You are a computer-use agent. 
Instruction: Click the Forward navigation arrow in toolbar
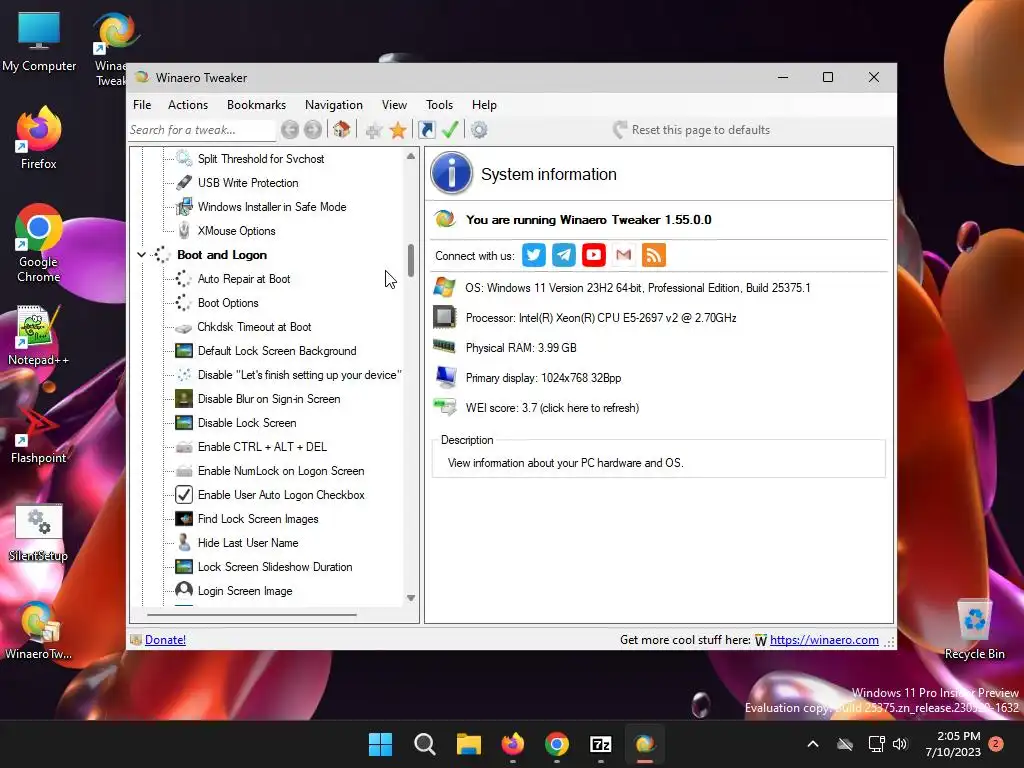313,130
